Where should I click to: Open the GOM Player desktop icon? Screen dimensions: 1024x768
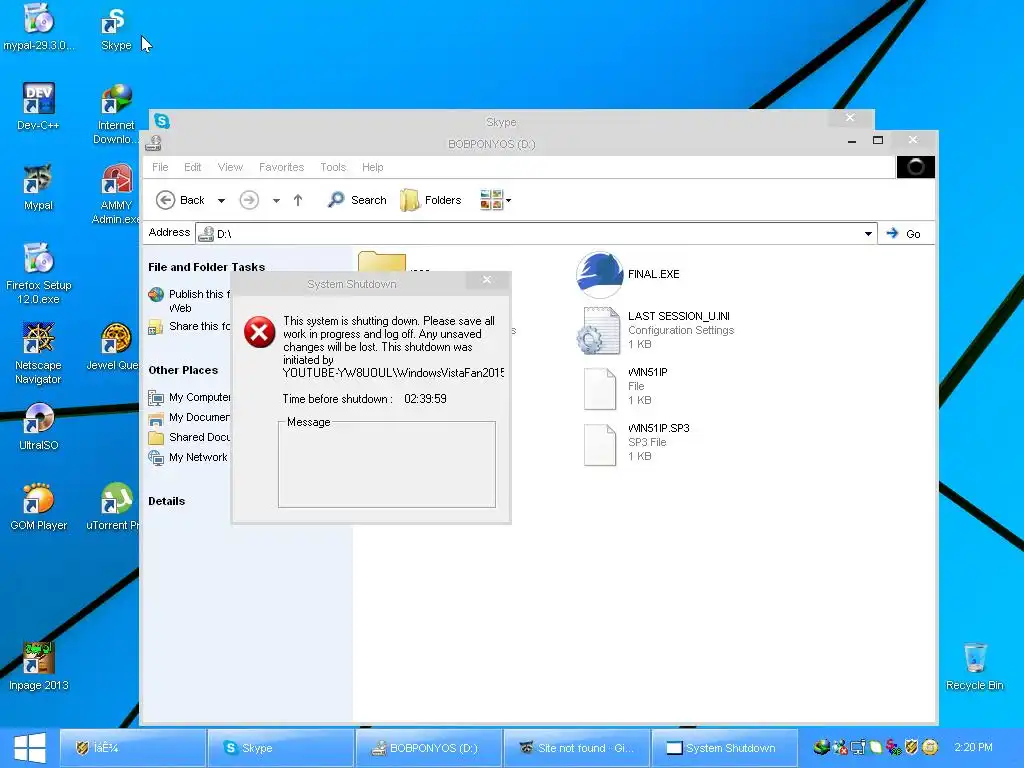coord(39,507)
